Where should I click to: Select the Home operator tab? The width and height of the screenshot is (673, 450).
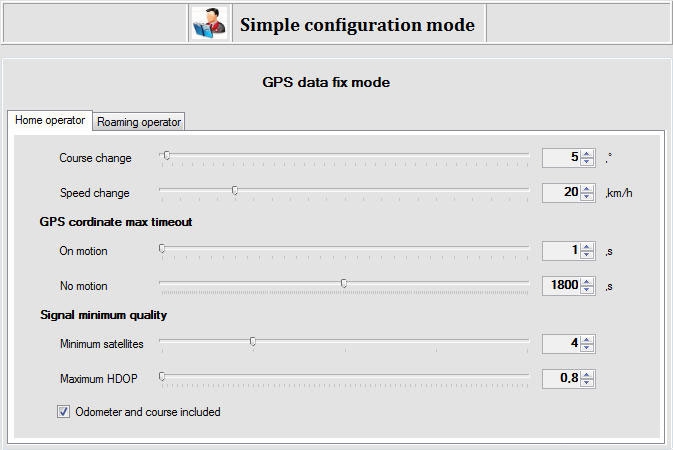tap(50, 121)
